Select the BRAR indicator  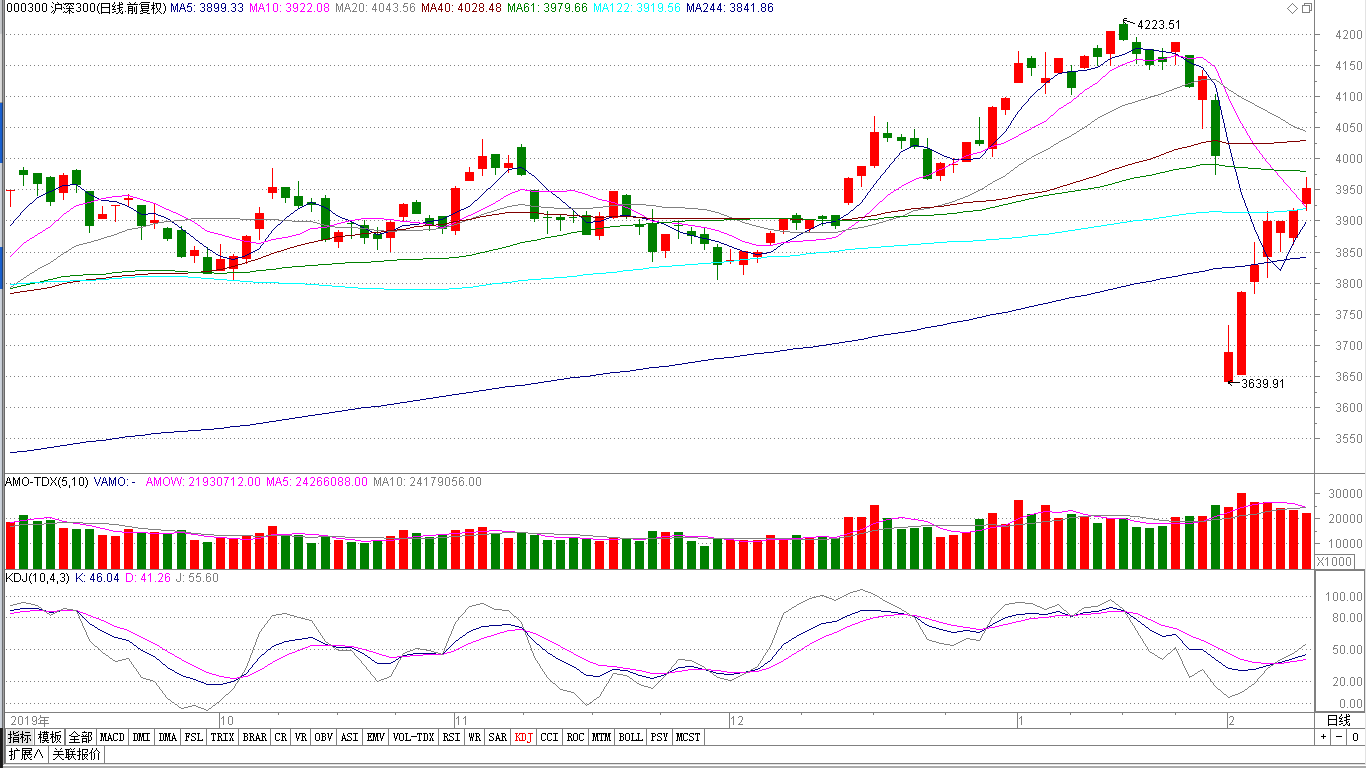pyautogui.click(x=255, y=737)
